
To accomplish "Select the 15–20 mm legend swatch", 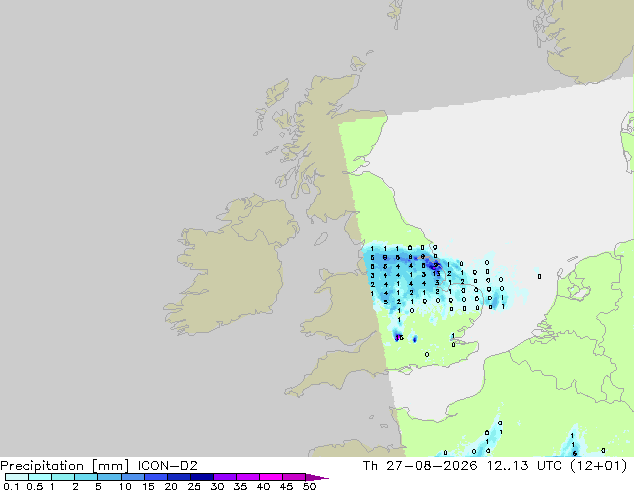I will (x=156, y=477).
